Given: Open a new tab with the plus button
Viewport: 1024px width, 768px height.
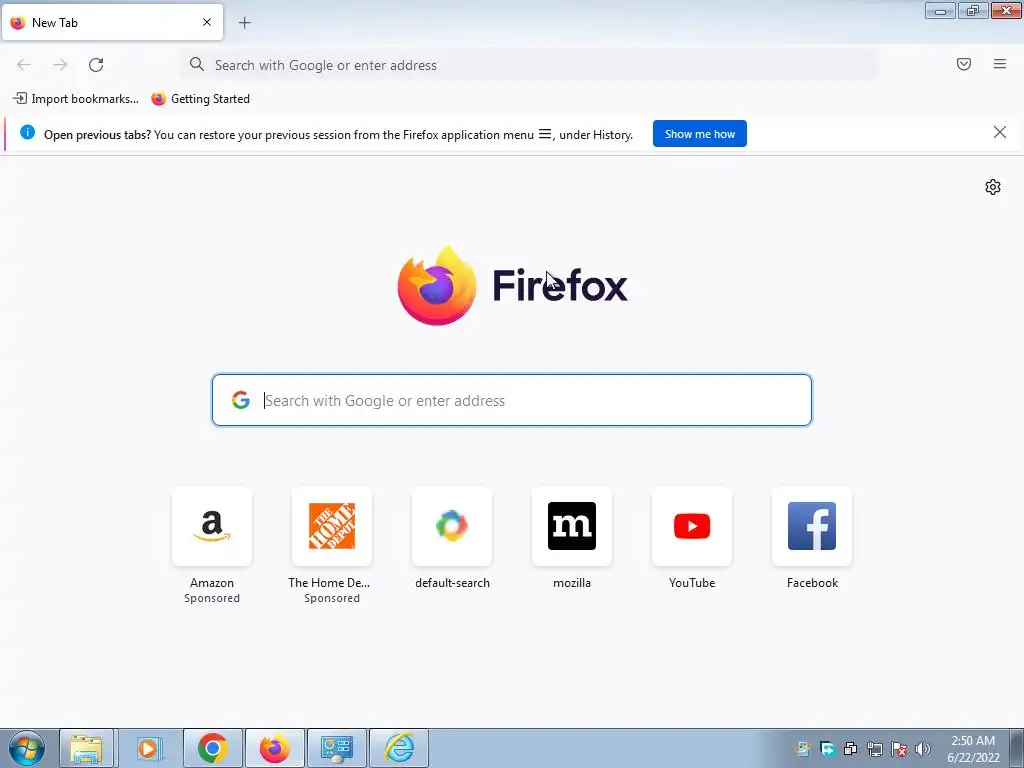Looking at the screenshot, I should (244, 23).
